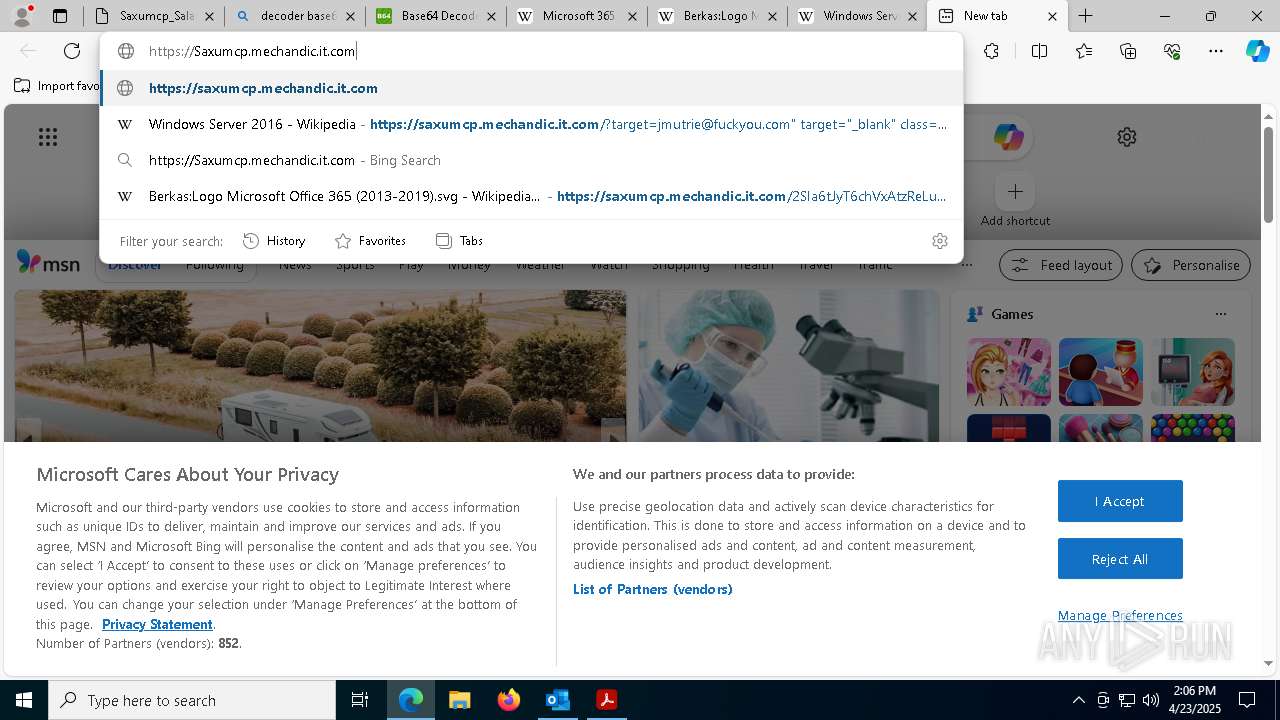Select the Berkas:Logo Microsoft Office 365 suggestion
This screenshot has width=1280, height=720.
531,196
